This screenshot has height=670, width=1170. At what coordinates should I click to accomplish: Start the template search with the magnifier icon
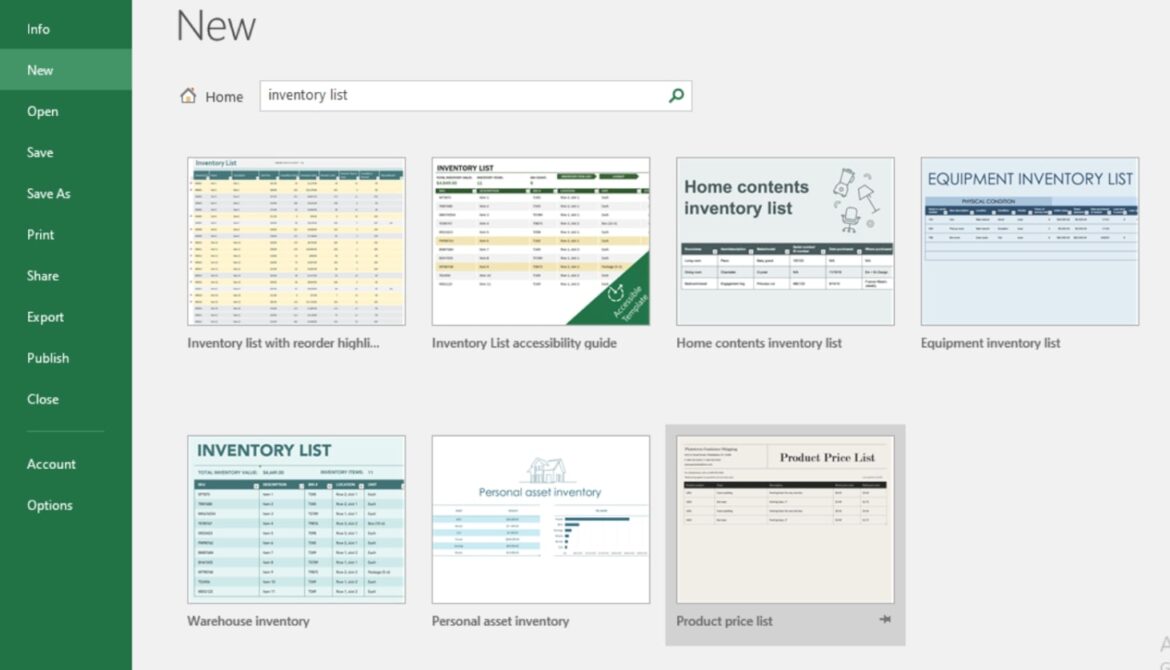676,95
